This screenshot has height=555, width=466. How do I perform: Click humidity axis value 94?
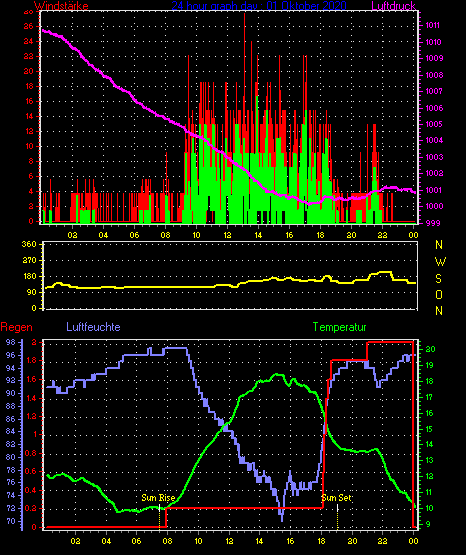point(11,368)
